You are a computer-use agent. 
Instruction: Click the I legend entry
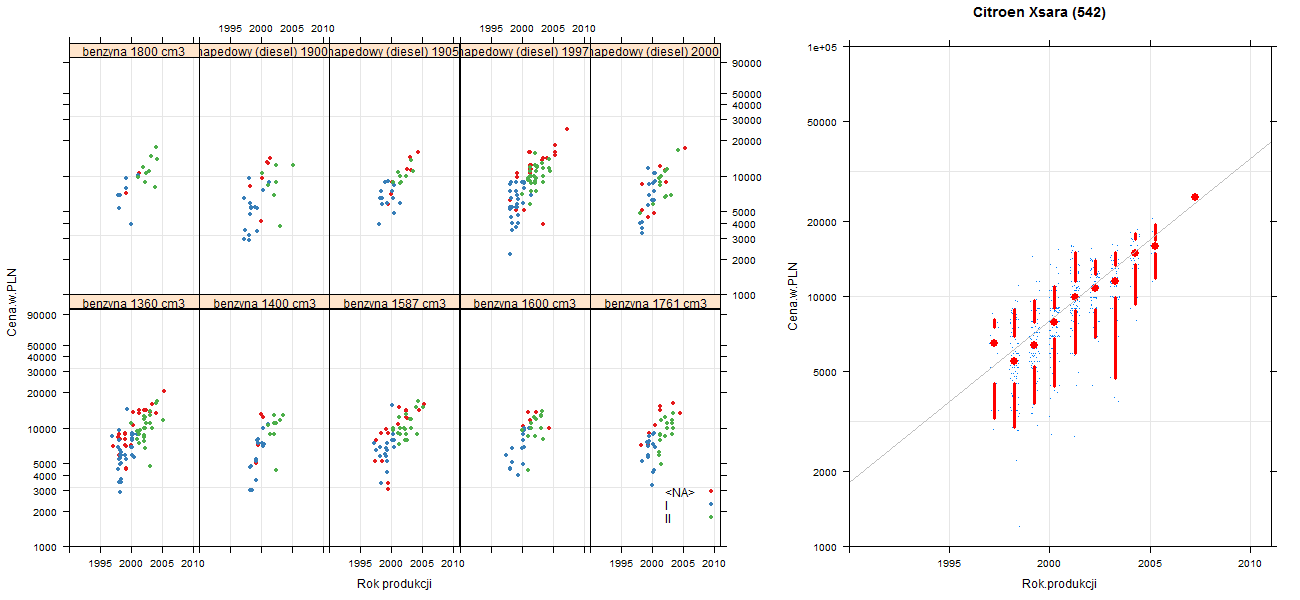[667, 505]
